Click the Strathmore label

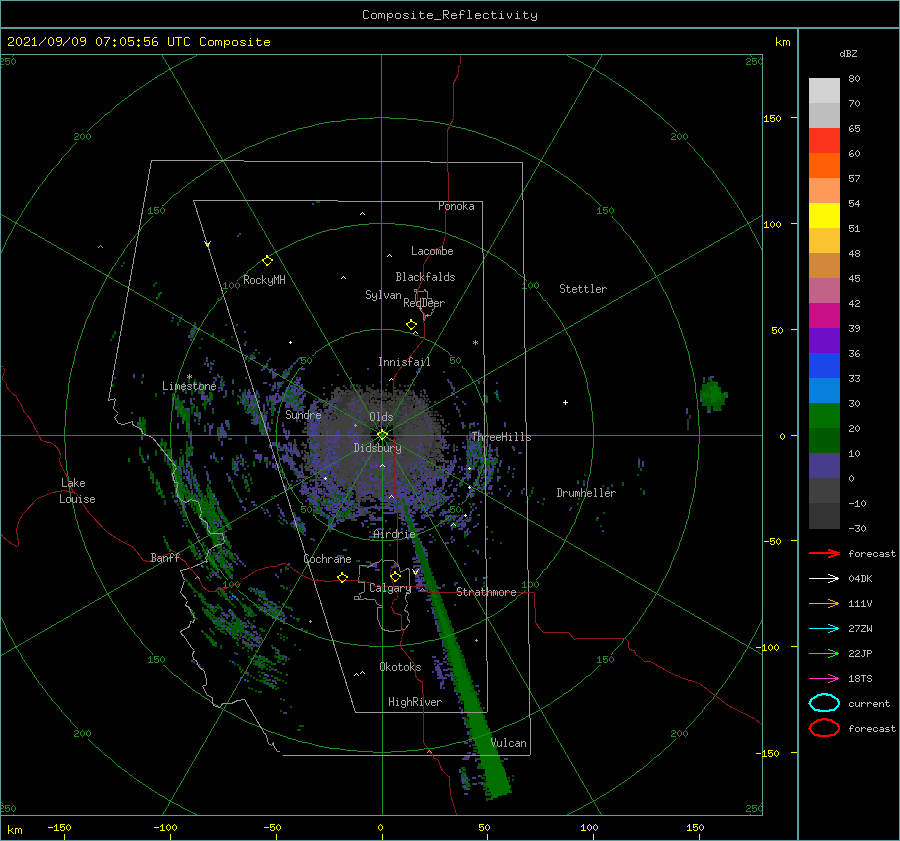(486, 592)
